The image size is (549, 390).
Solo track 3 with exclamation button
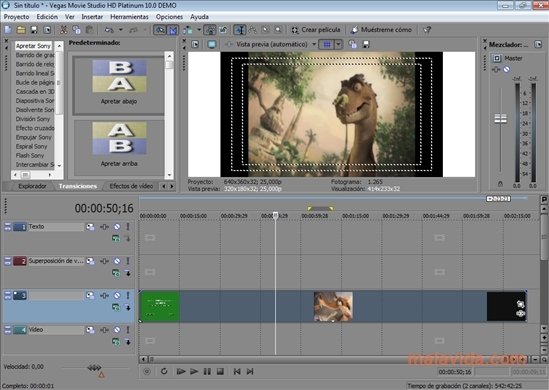(128, 295)
